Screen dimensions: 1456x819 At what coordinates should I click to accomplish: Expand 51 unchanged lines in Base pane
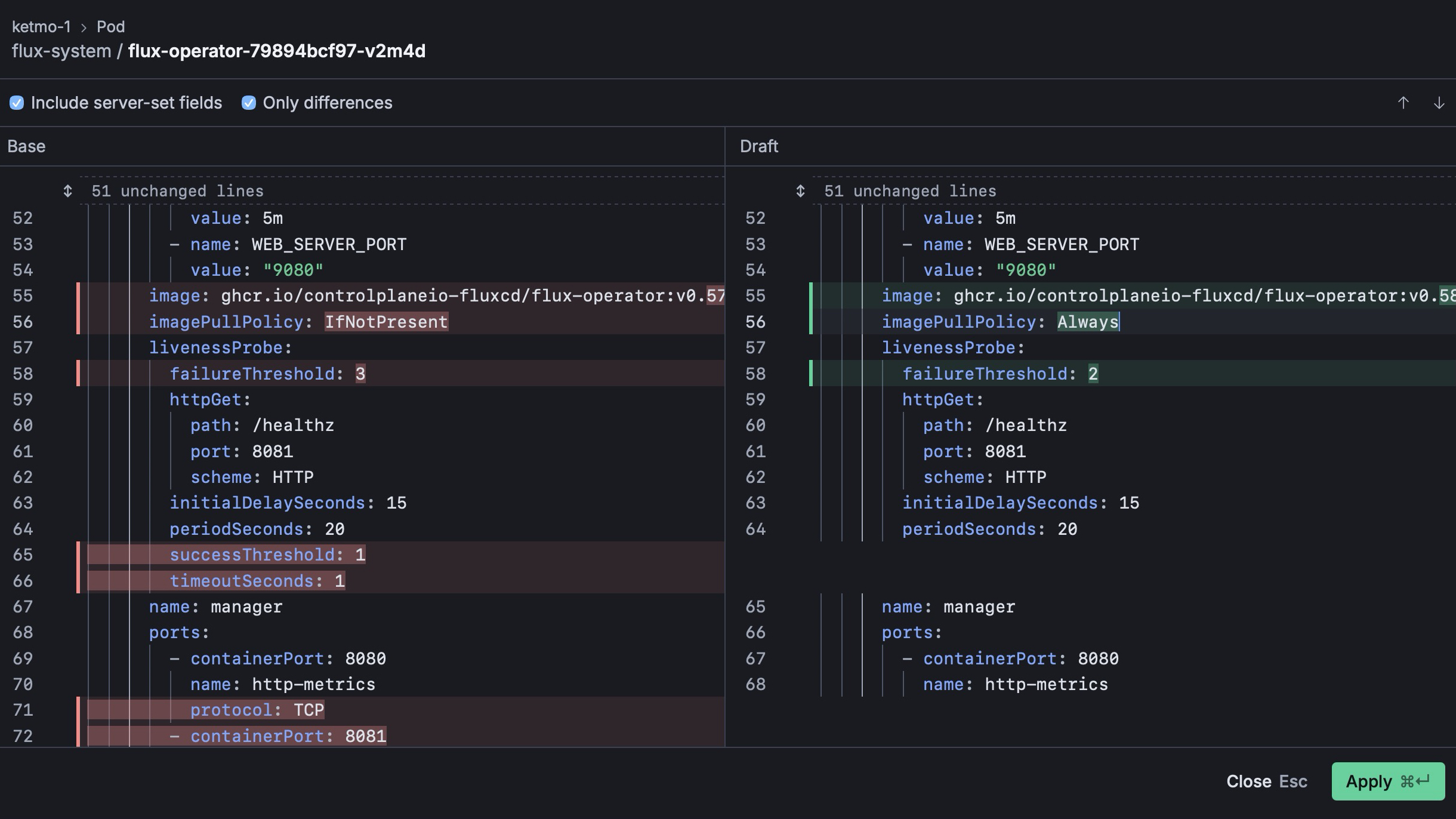pyautogui.click(x=67, y=191)
